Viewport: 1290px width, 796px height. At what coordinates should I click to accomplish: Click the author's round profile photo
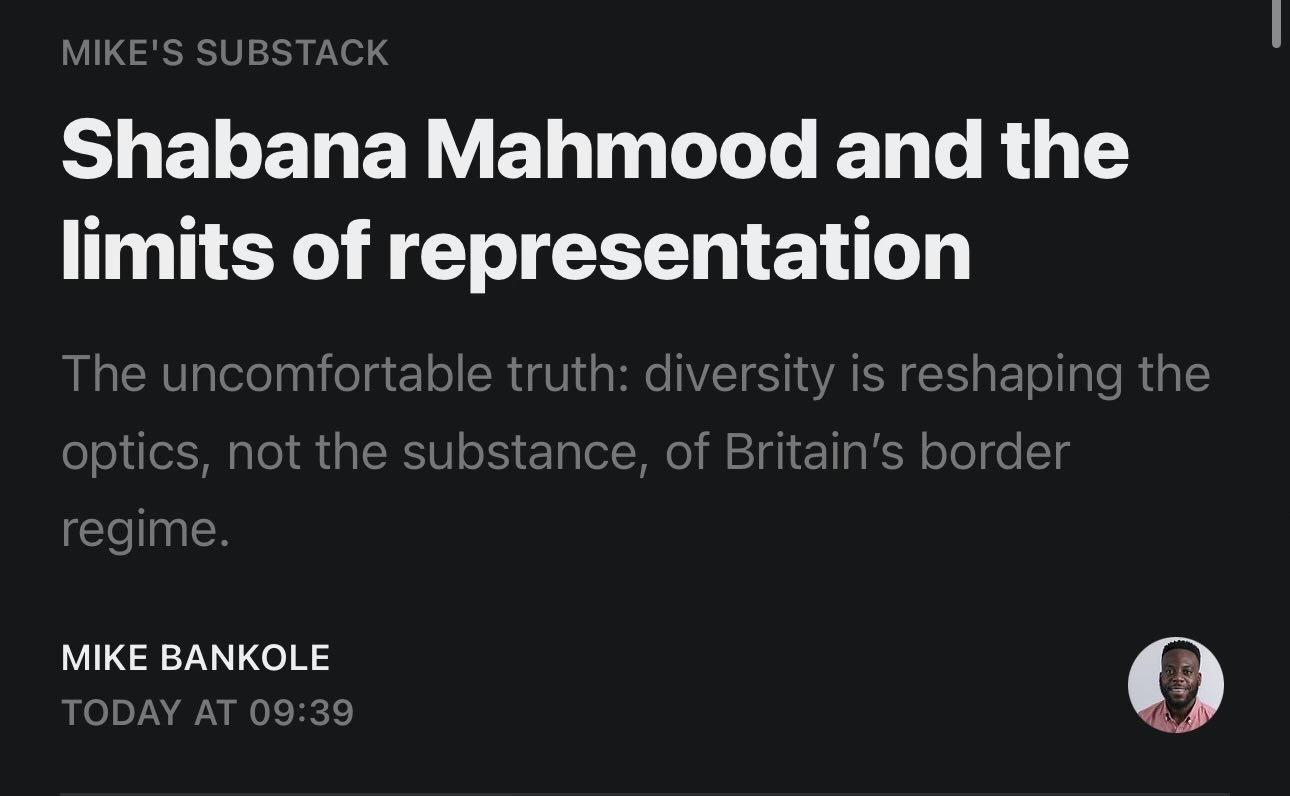[1175, 685]
